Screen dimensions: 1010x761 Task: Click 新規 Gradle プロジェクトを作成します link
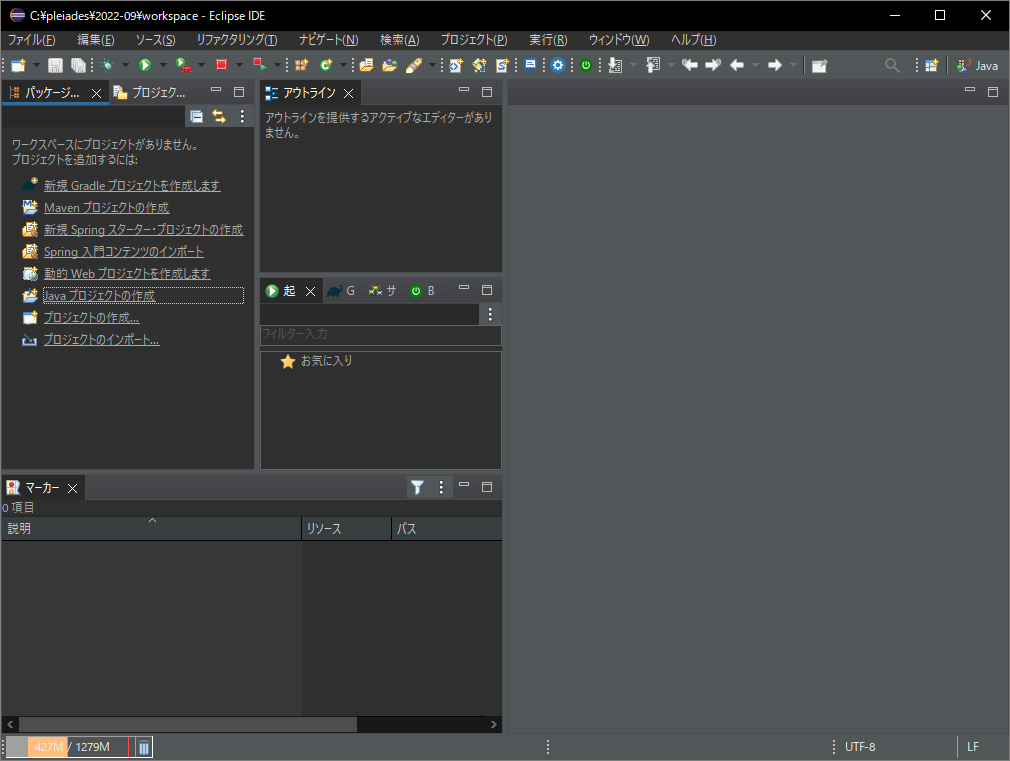132,186
